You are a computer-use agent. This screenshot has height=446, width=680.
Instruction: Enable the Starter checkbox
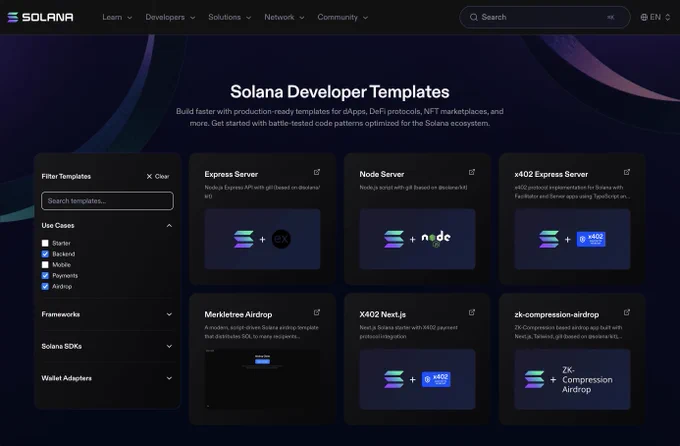pyautogui.click(x=45, y=243)
